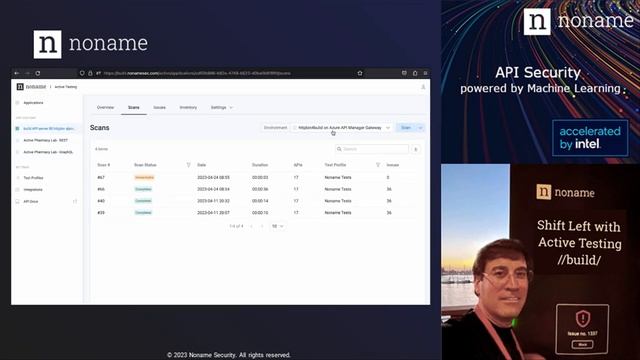Click the Completed badge of scan #66
The image size is (640, 360).
[x=143, y=189]
